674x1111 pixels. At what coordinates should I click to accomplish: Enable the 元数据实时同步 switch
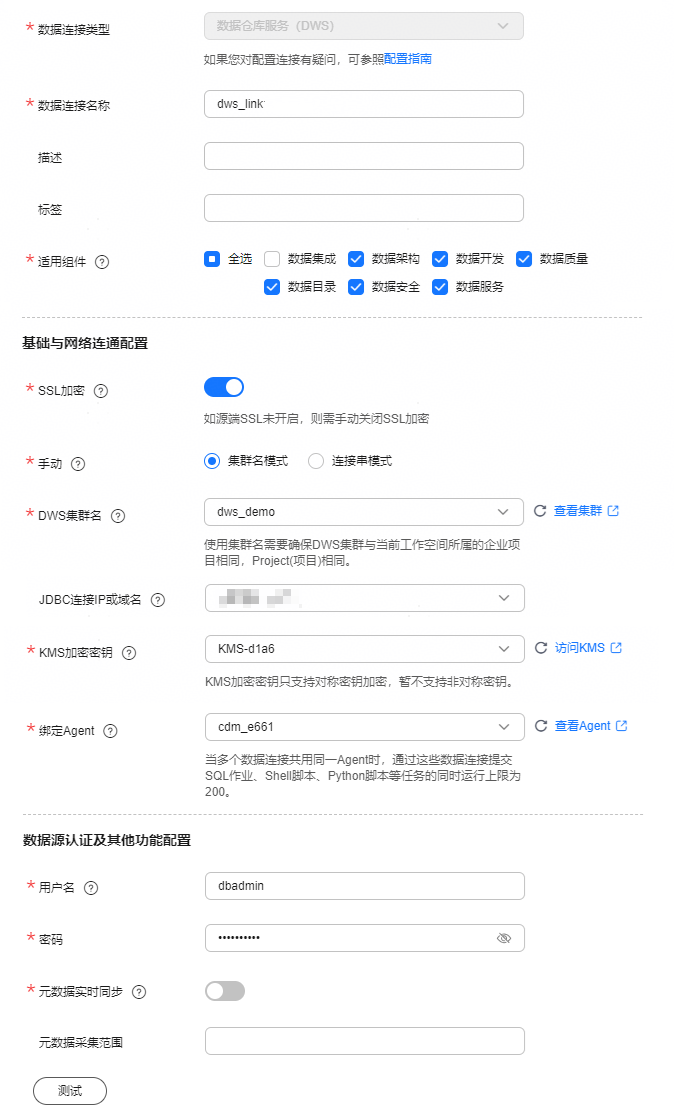click(x=225, y=991)
